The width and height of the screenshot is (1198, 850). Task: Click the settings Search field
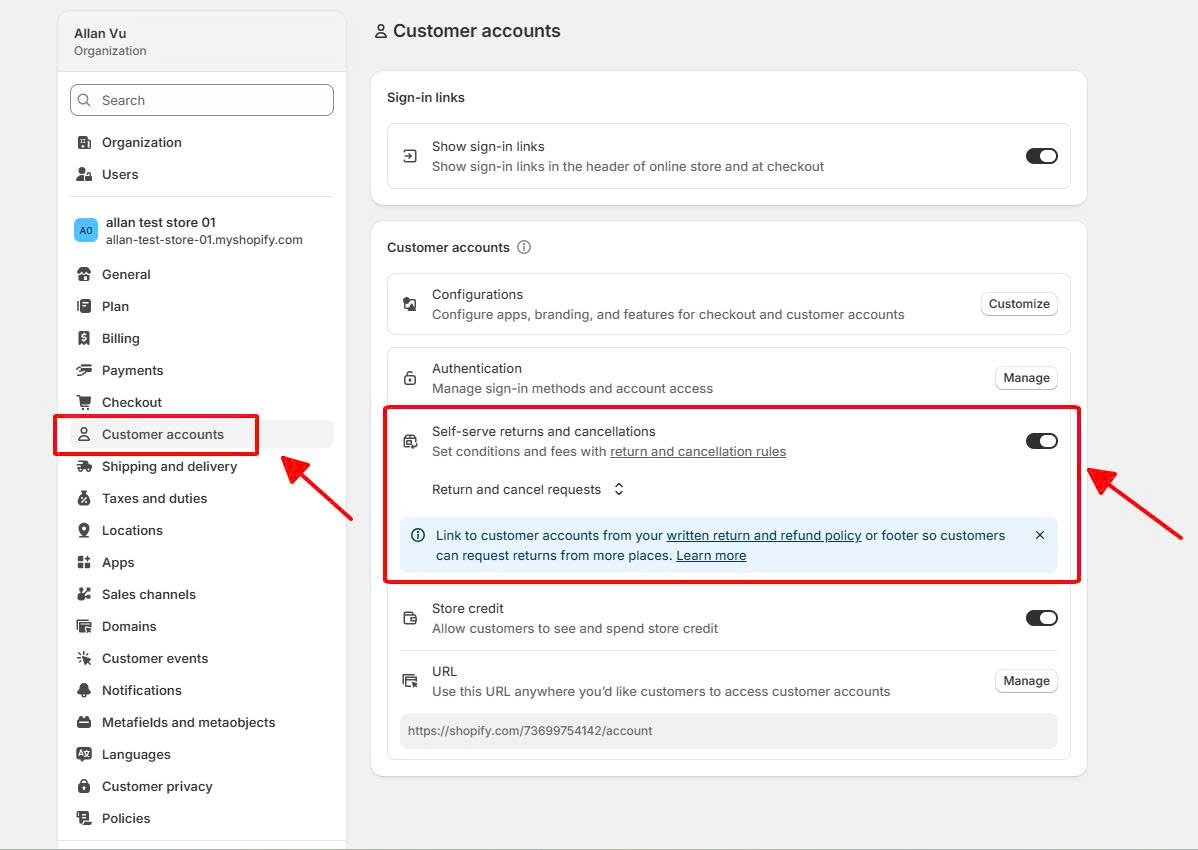pyautogui.click(x=202, y=100)
